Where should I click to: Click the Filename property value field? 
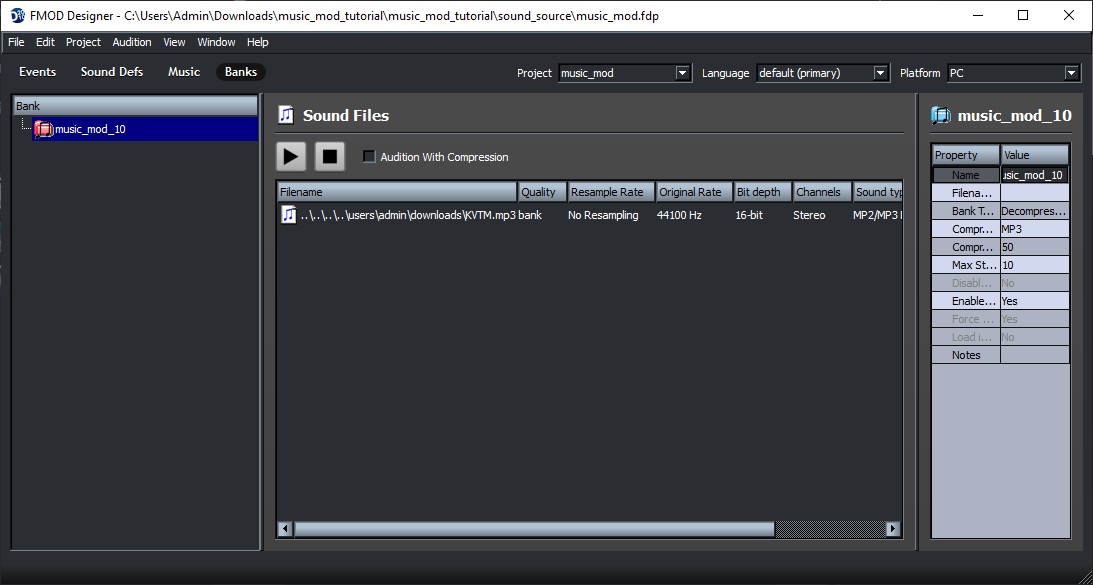point(1034,193)
